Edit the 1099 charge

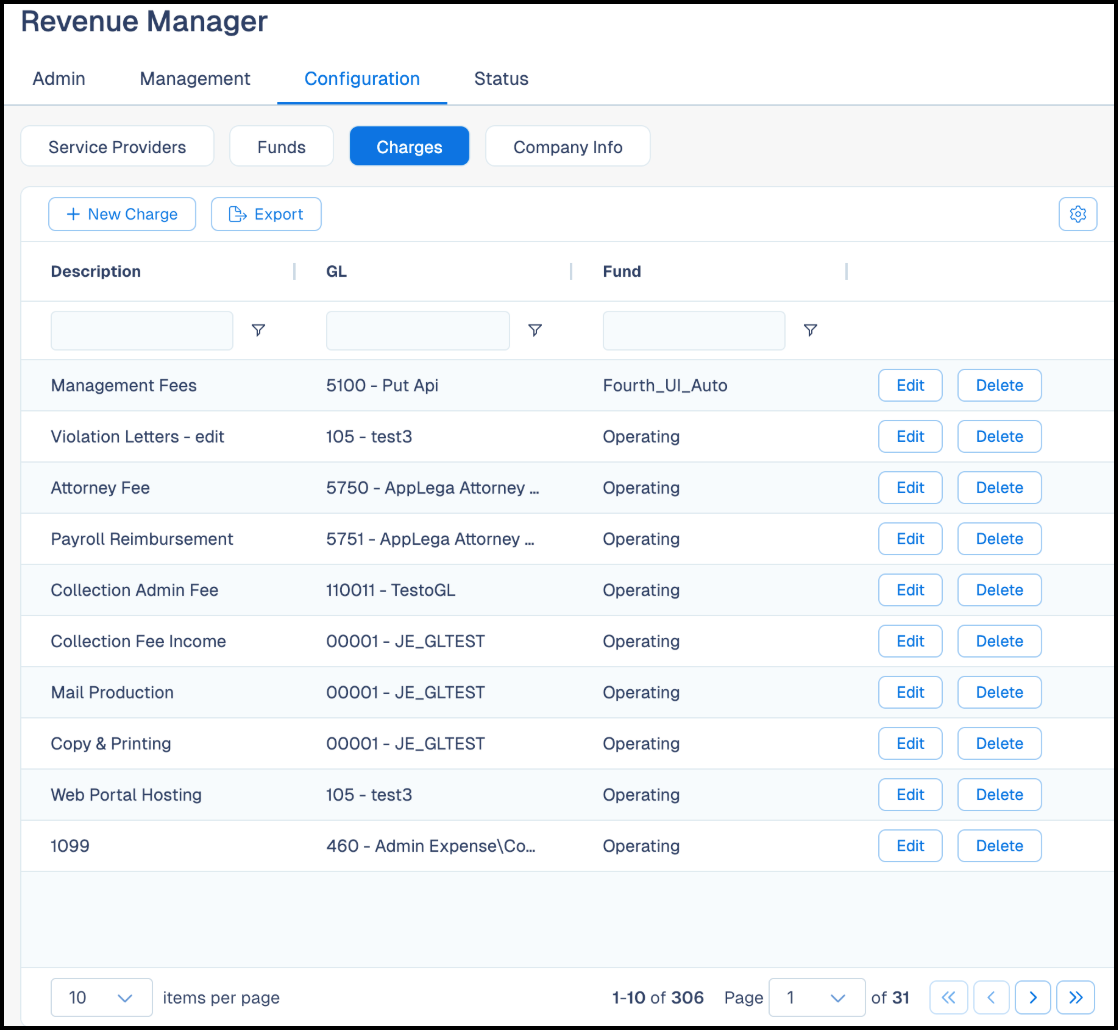(910, 845)
